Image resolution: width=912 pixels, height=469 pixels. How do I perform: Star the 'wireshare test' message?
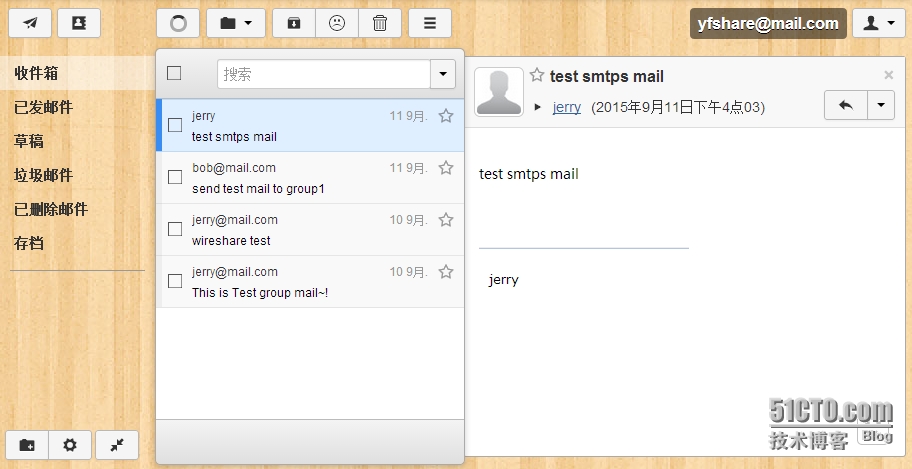pyautogui.click(x=446, y=219)
